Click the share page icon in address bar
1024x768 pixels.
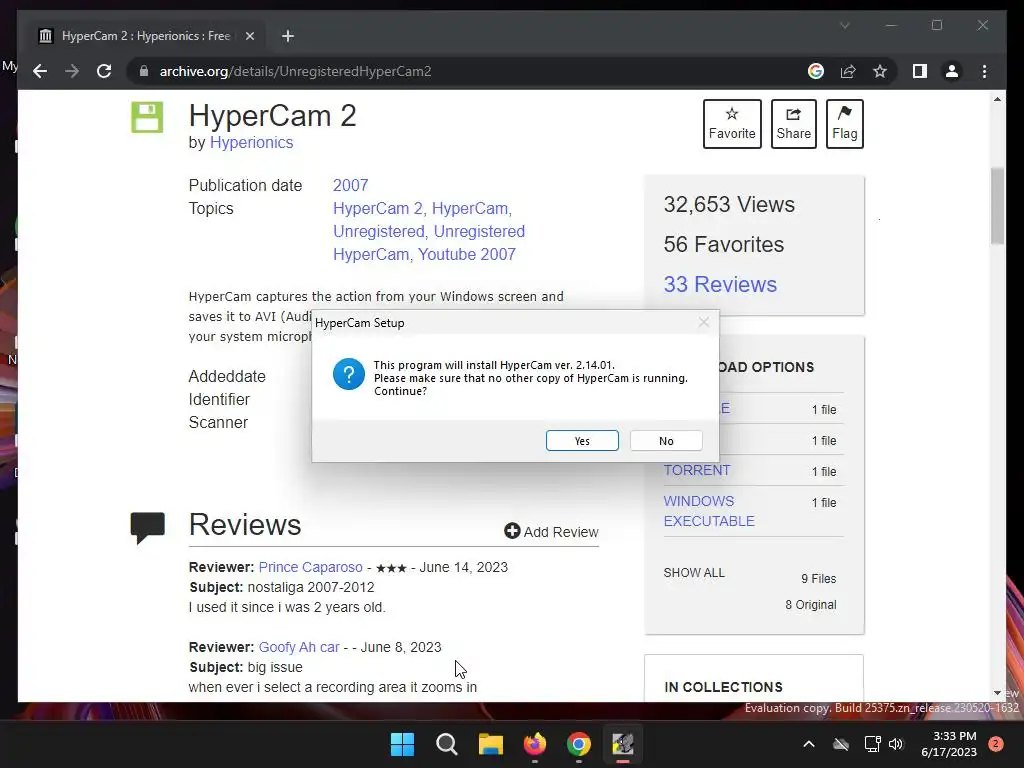tap(848, 71)
